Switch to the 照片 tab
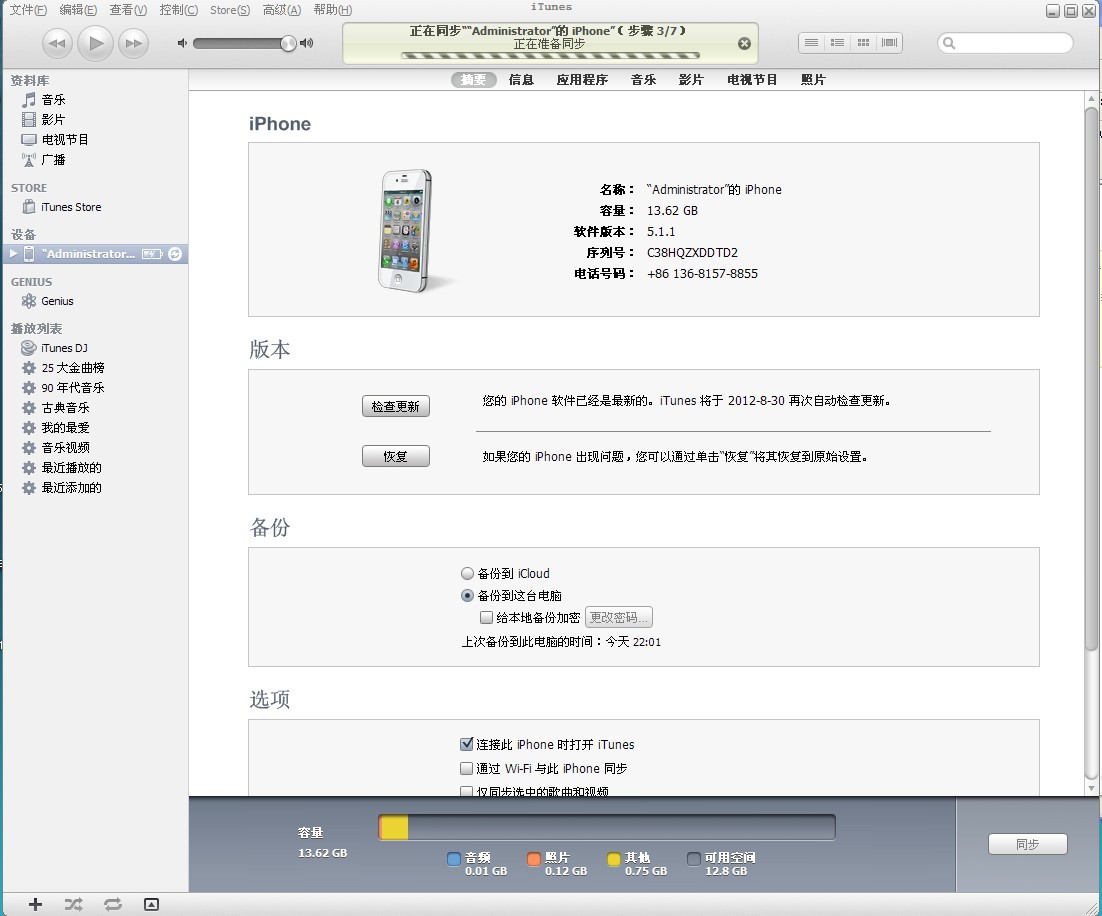This screenshot has height=916, width=1102. [x=812, y=80]
